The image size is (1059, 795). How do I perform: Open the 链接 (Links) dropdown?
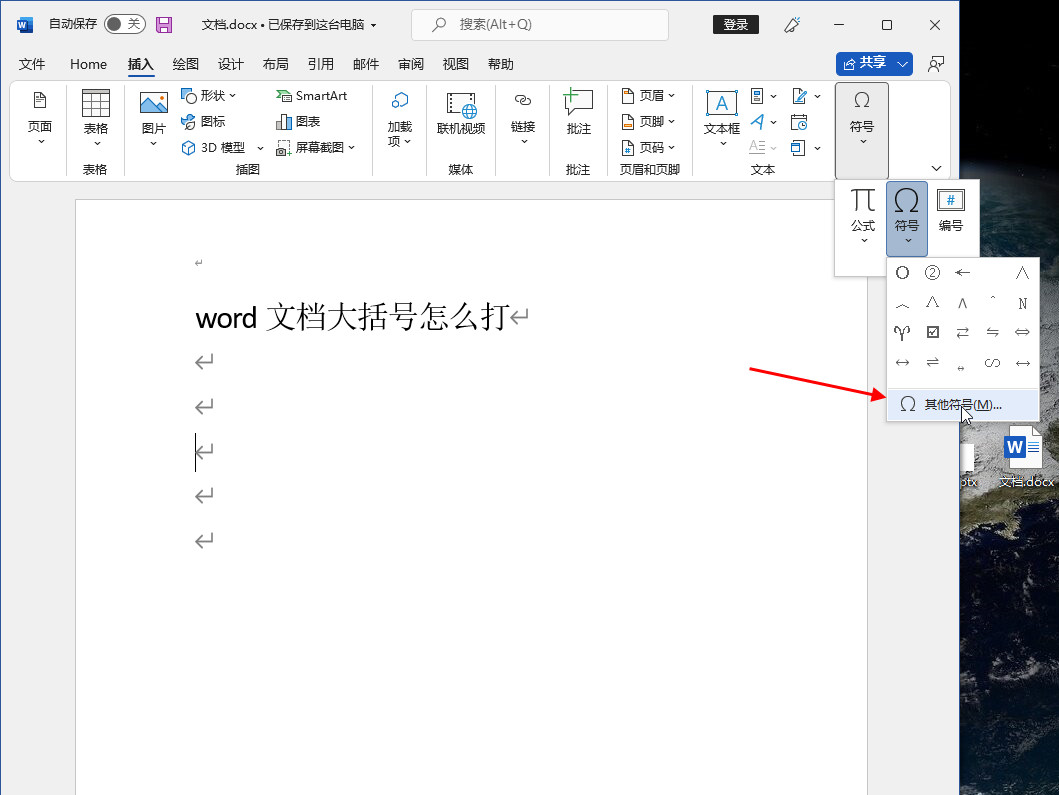(523, 119)
